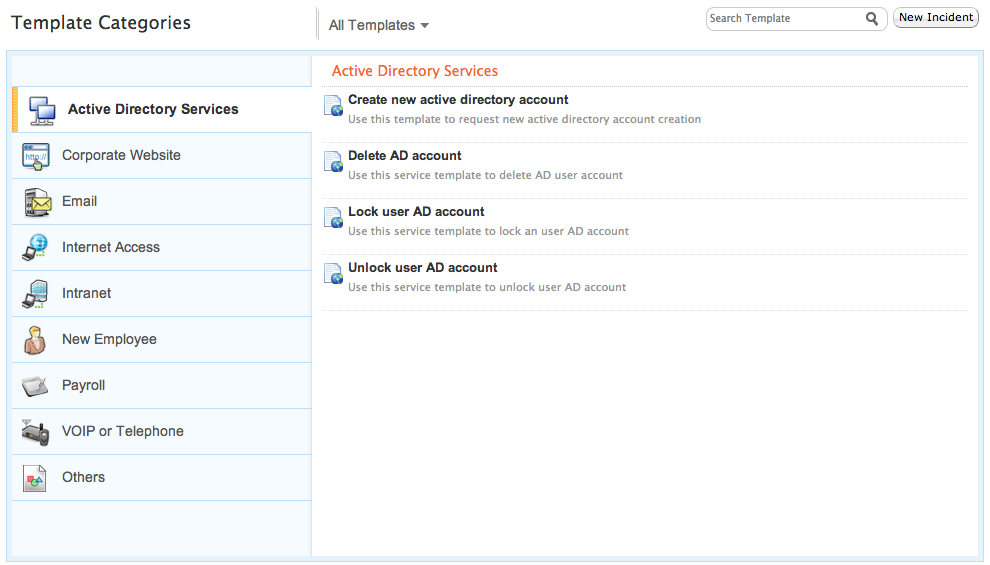The width and height of the screenshot is (990, 565).
Task: Open Create new active directory account template
Action: 458,100
